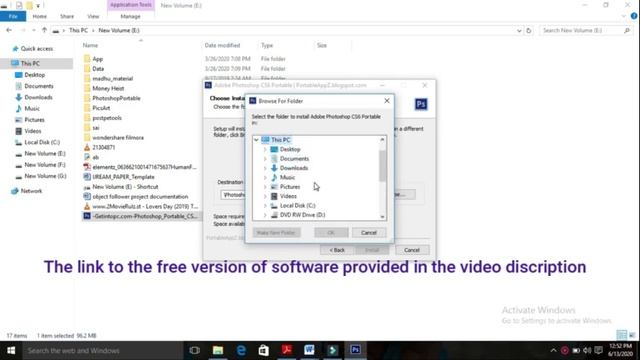Switch to details view layout in Explorer
This screenshot has height=360, width=640.
point(622,336)
